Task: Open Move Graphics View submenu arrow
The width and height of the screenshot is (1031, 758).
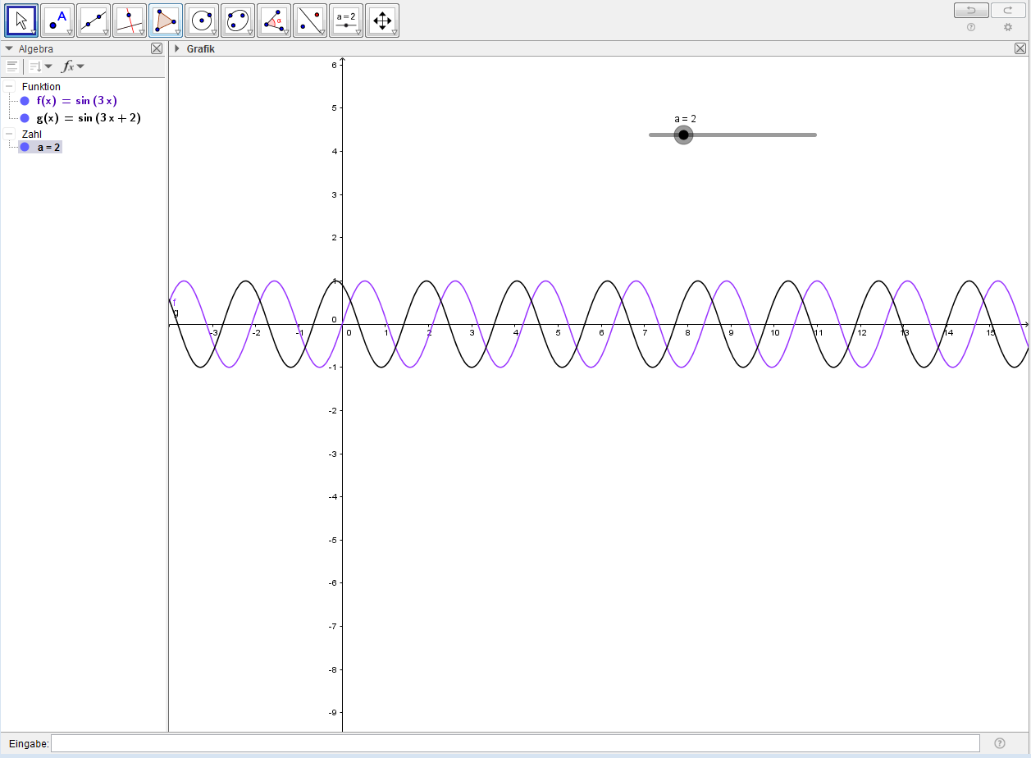Action: [x=395, y=32]
